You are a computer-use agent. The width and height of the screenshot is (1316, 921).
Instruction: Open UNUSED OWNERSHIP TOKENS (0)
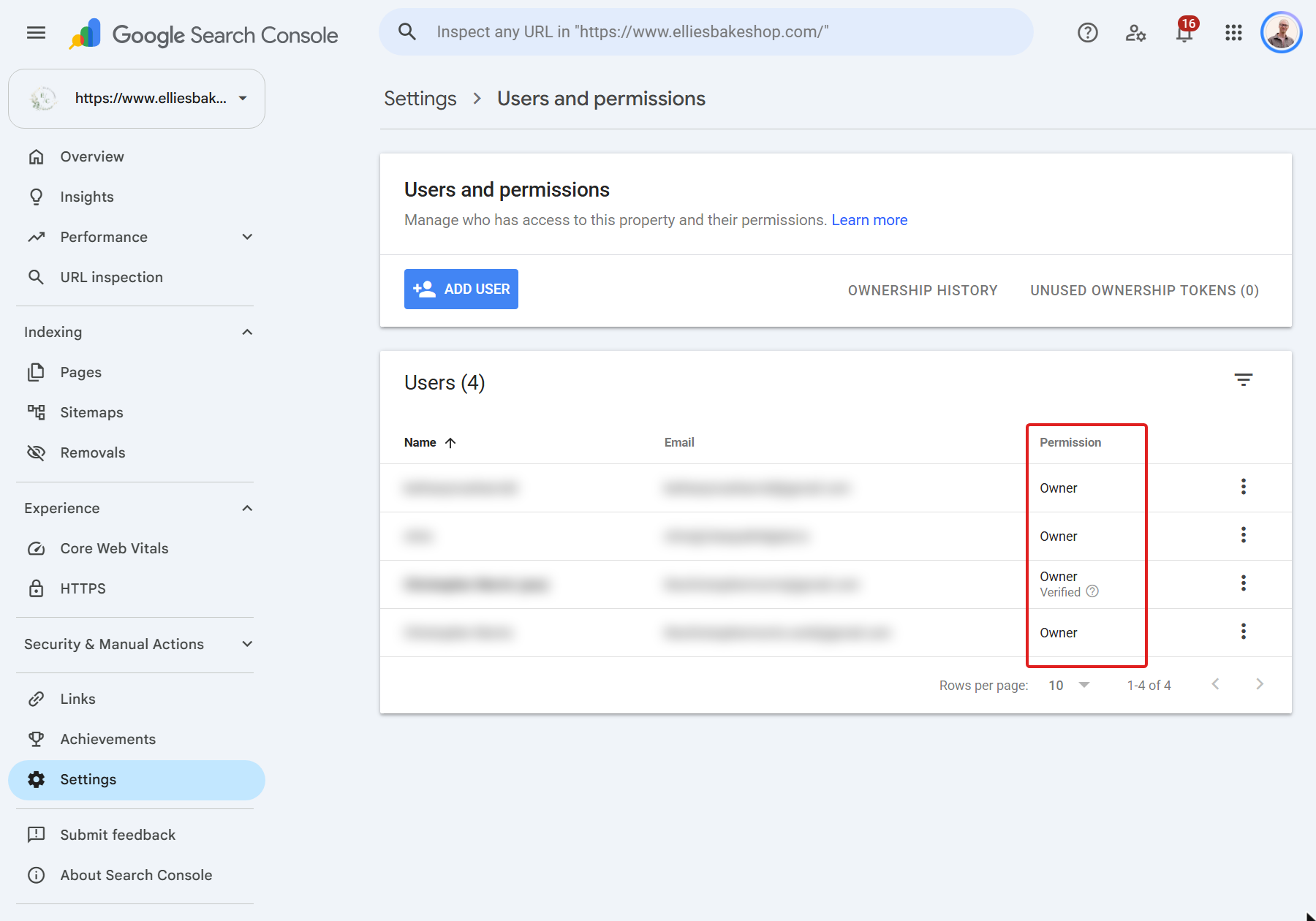click(x=1144, y=290)
